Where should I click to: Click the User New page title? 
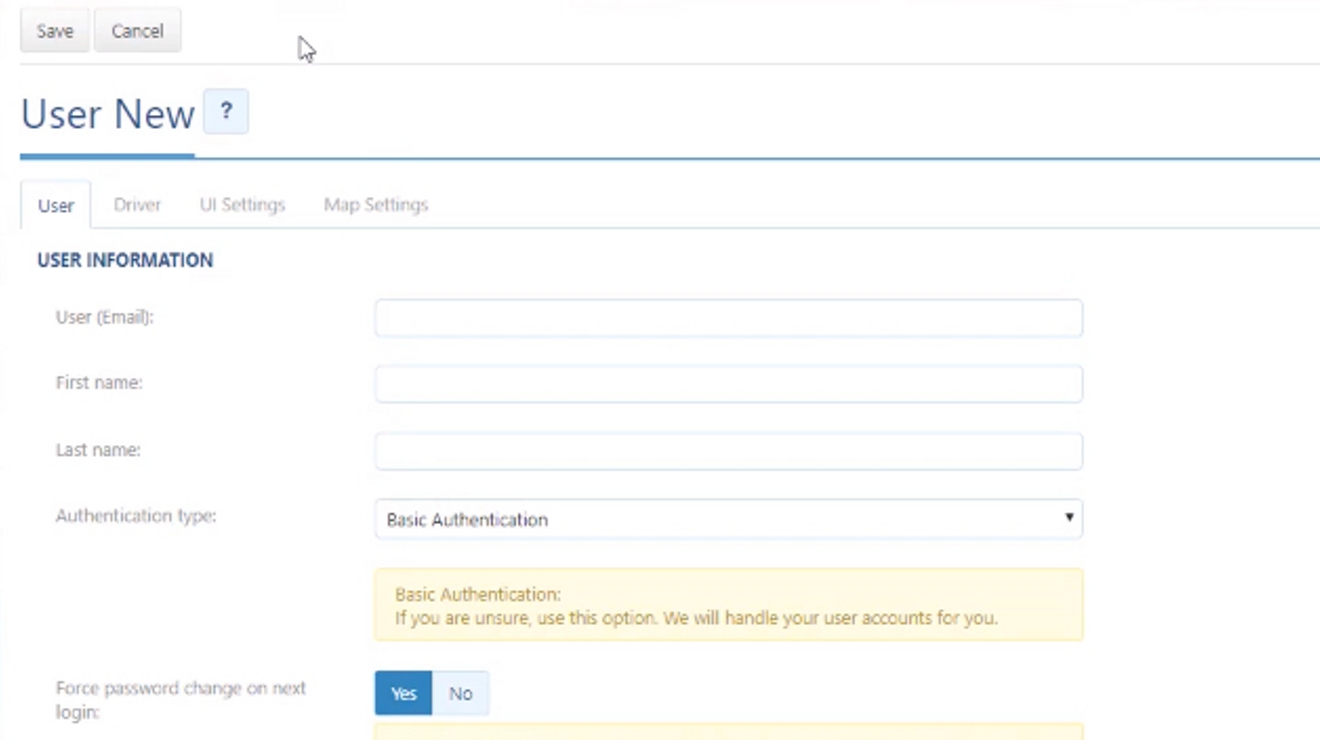click(108, 114)
